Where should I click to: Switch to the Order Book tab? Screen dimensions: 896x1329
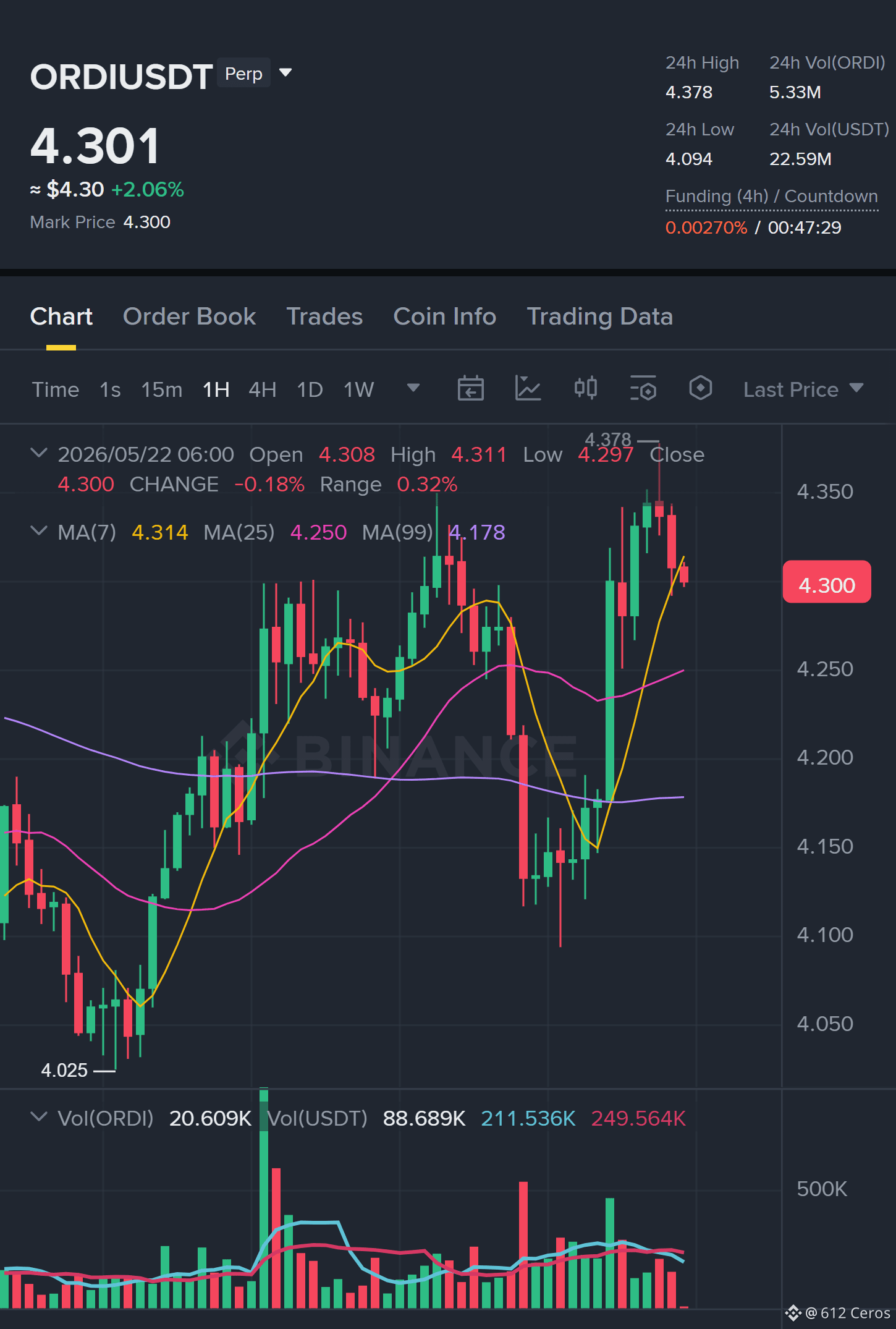point(189,316)
